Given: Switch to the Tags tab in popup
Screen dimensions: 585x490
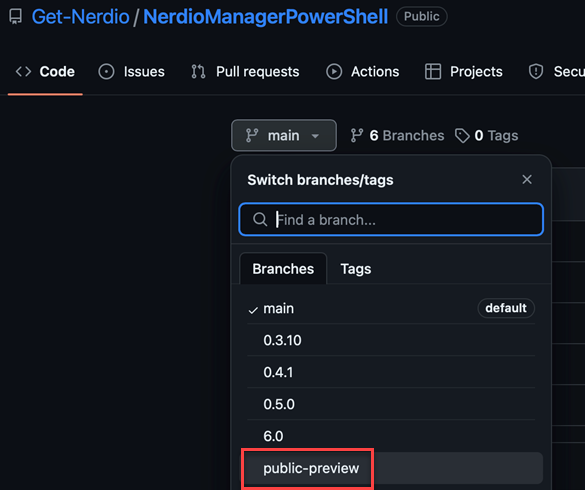Looking at the screenshot, I should point(356,269).
